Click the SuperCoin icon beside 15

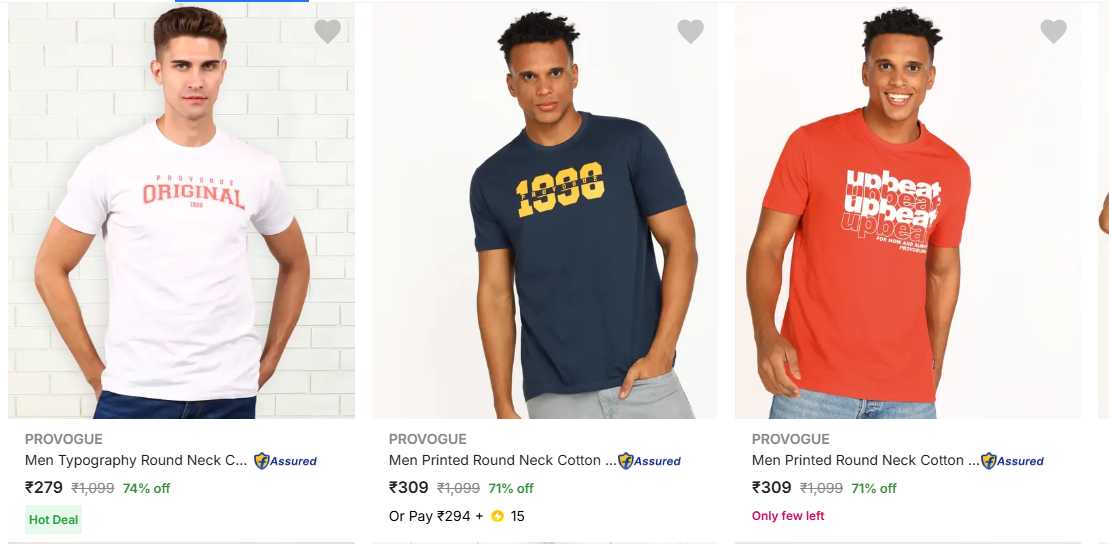497,516
